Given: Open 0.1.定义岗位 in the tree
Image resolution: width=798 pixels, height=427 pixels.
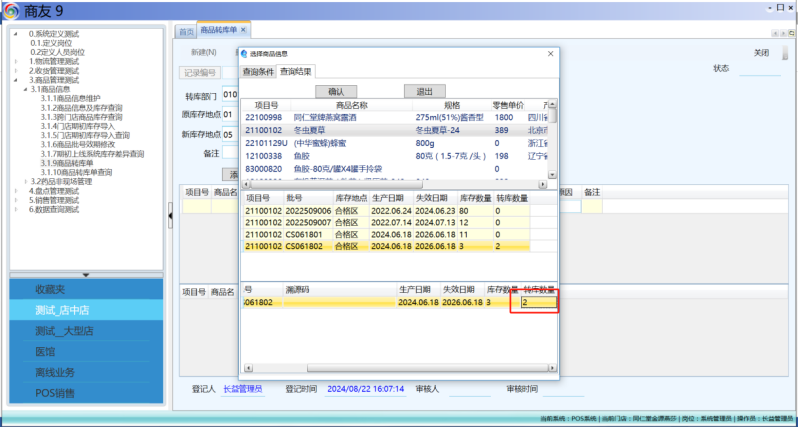Looking at the screenshot, I should (51, 43).
